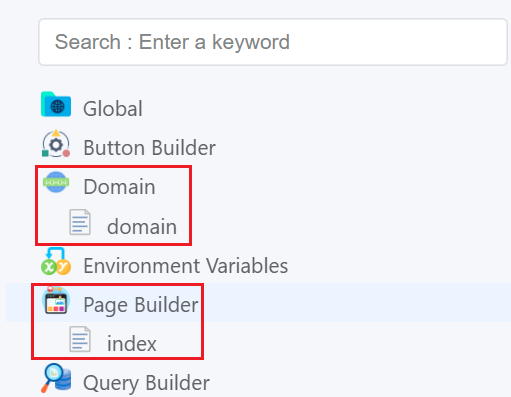Click the document icon beside domain
511x397 pixels.
[x=80, y=222]
